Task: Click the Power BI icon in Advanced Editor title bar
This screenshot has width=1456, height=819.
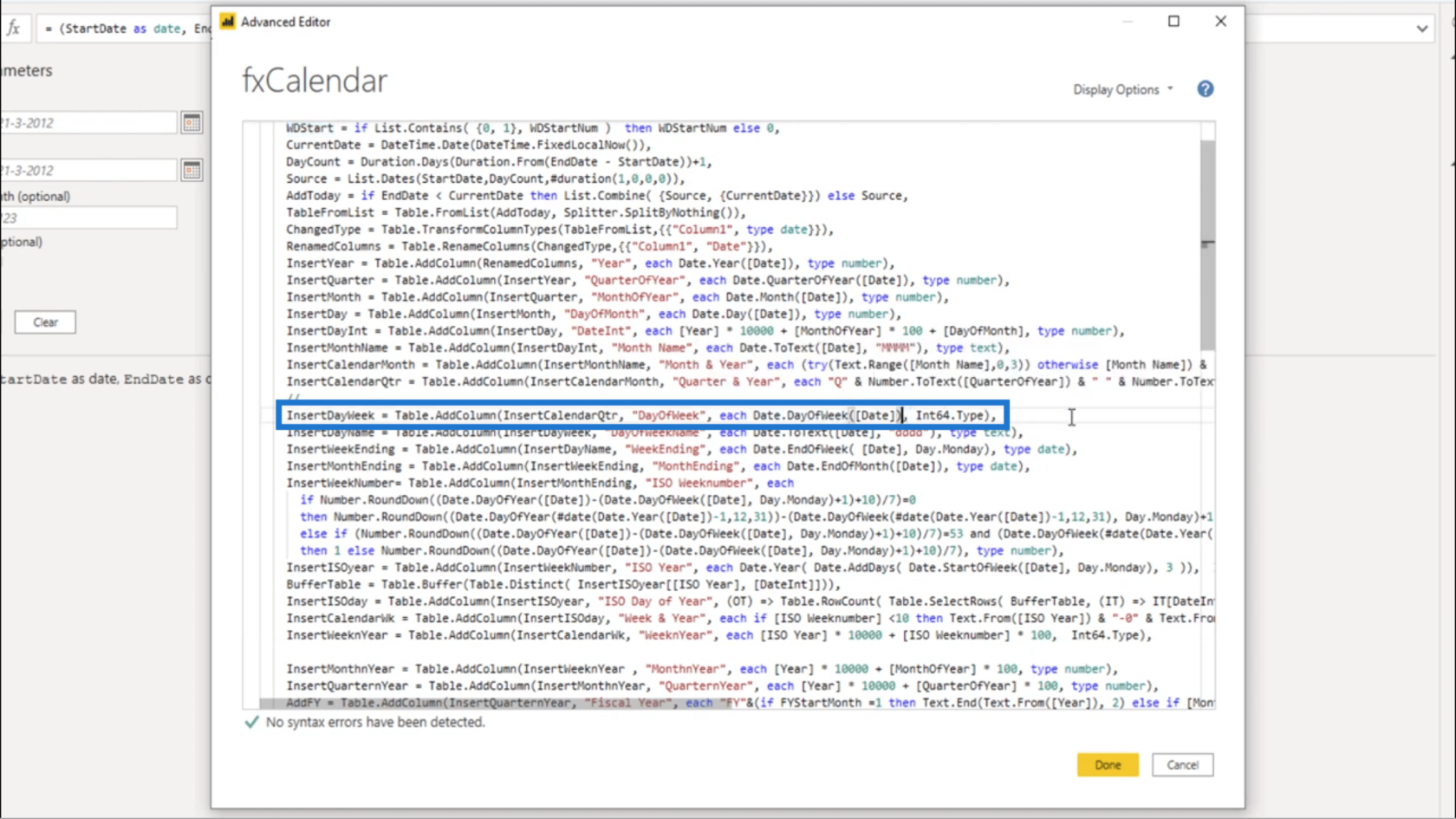Action: pyautogui.click(x=227, y=22)
